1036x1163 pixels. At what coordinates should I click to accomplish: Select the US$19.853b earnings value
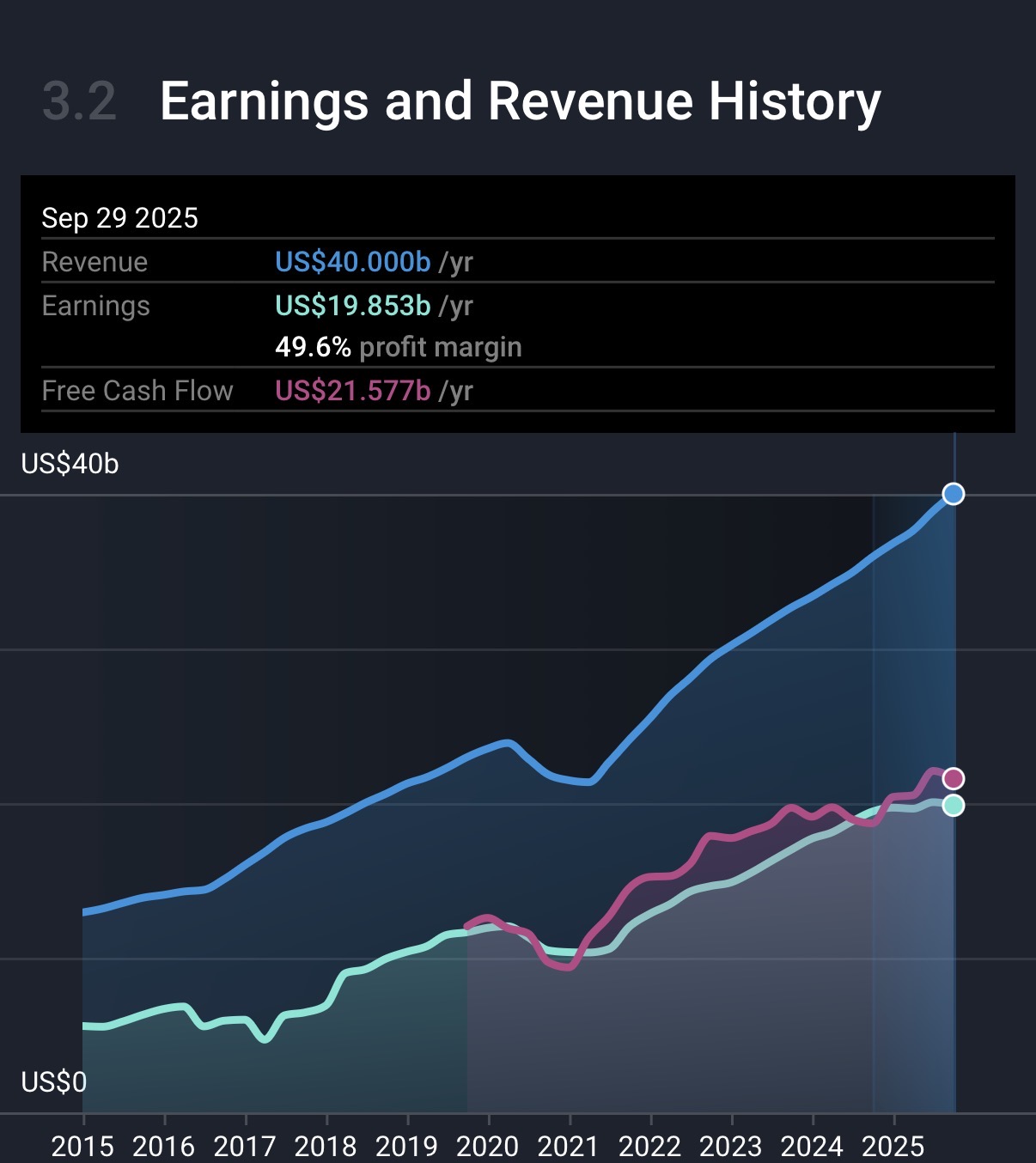click(x=352, y=306)
